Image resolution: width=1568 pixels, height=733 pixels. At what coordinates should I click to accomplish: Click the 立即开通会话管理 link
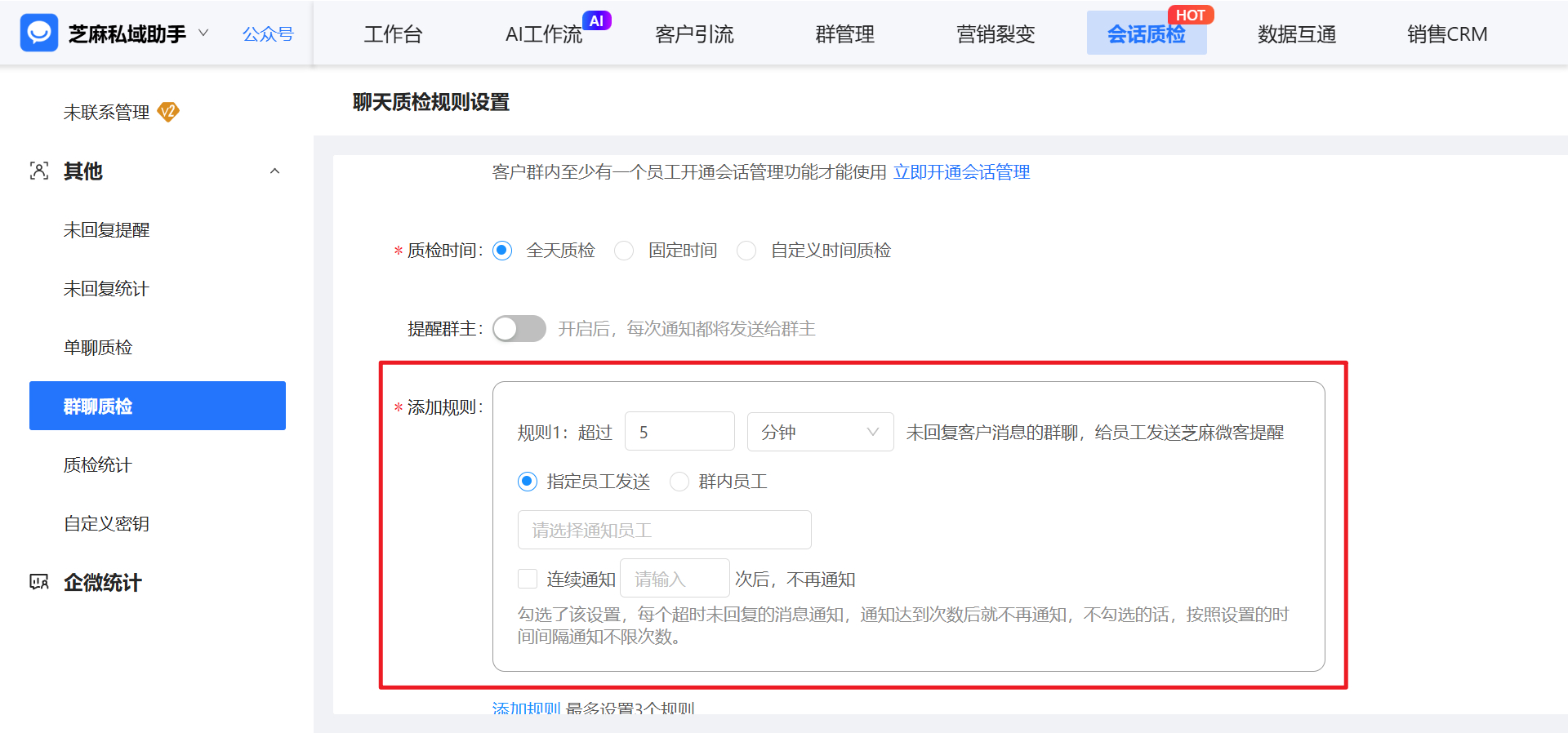961,172
